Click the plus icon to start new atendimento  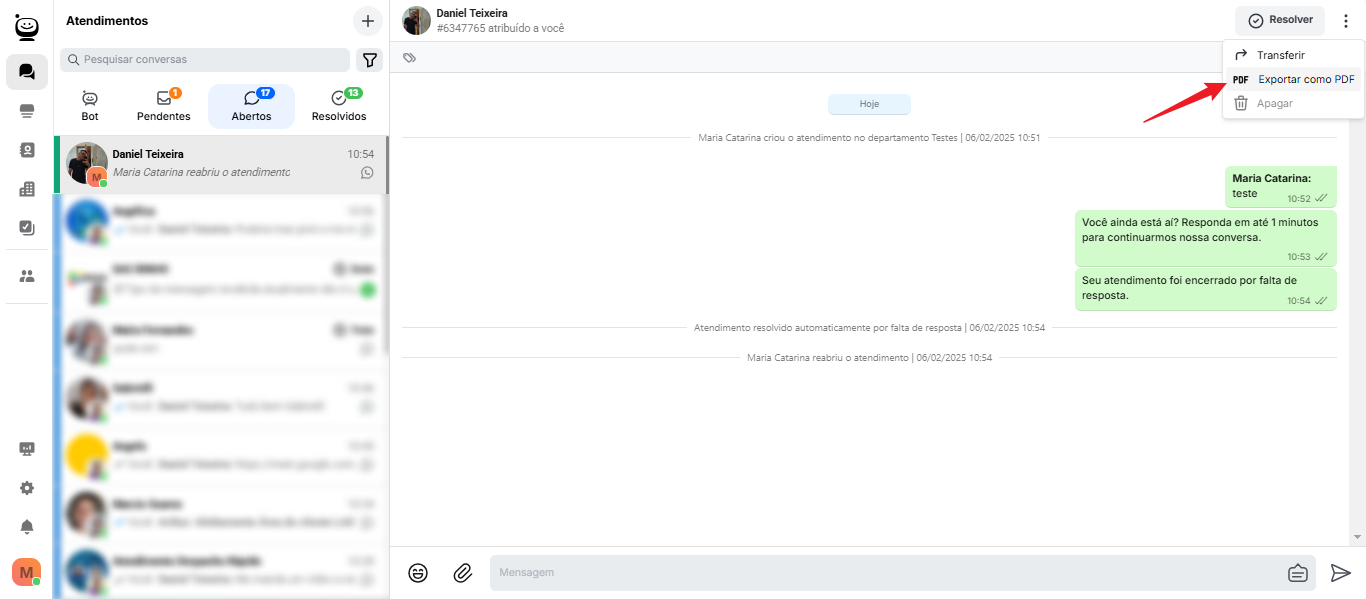[367, 21]
